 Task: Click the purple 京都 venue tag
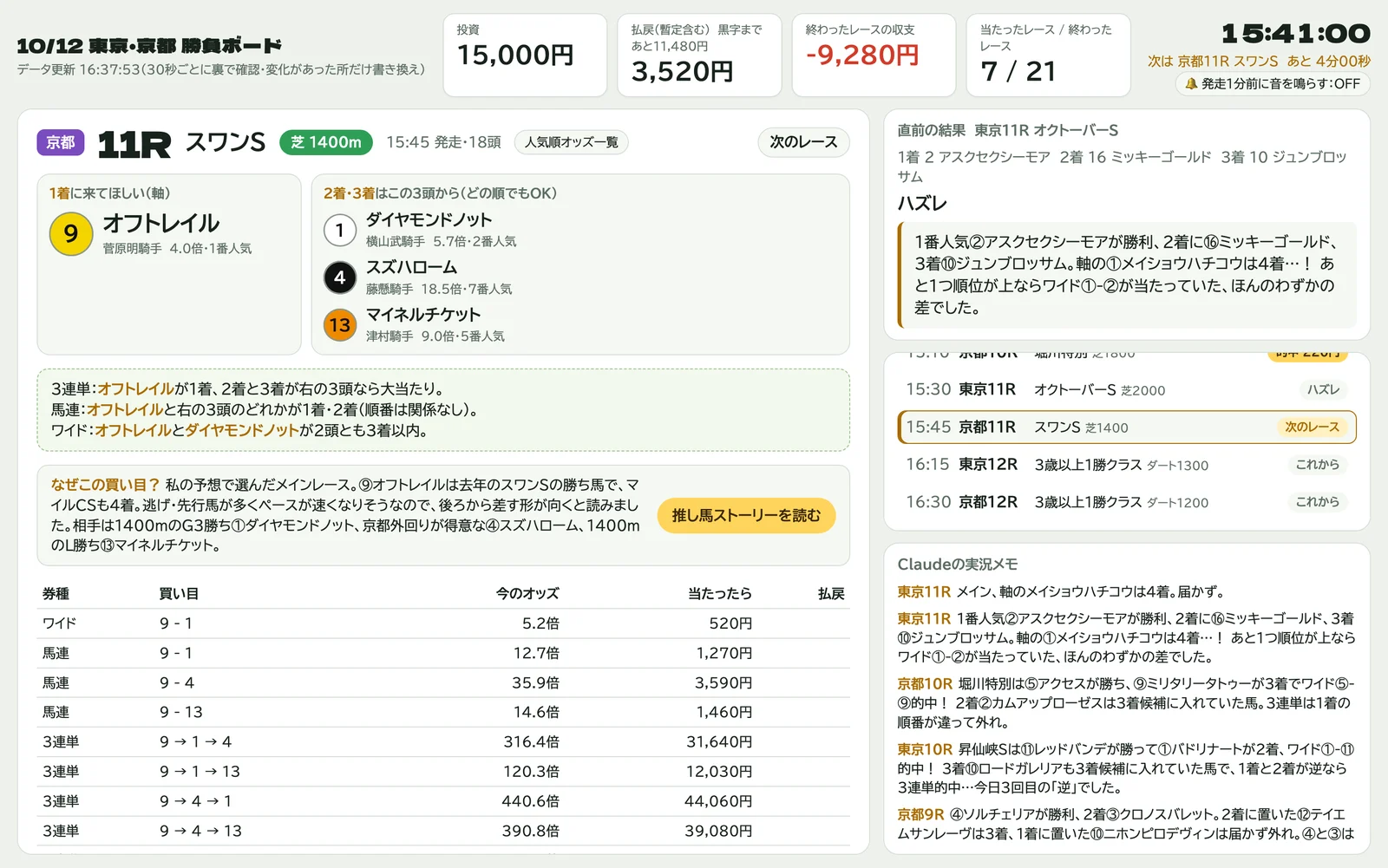[x=61, y=142]
